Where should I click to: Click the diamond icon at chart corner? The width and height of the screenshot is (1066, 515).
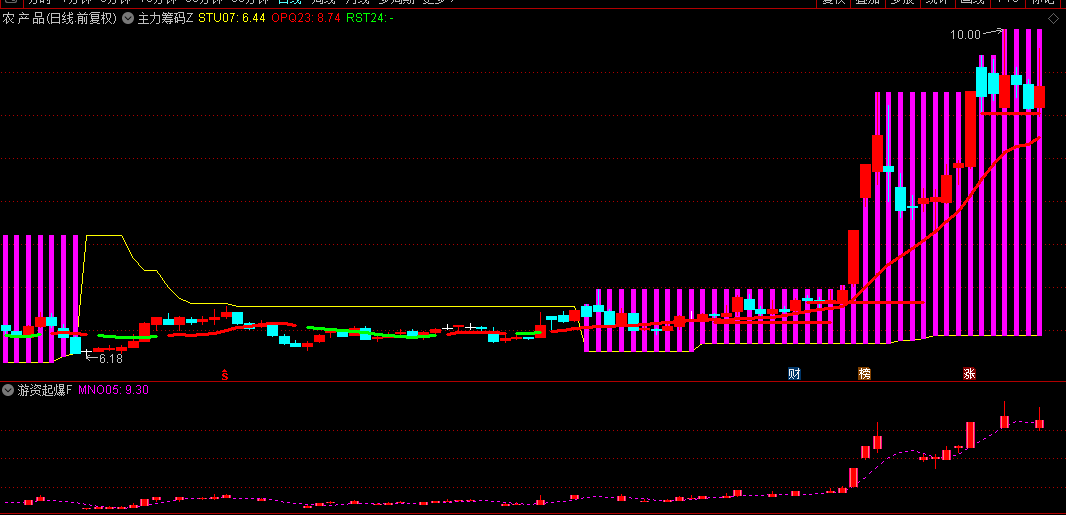pos(1053,18)
